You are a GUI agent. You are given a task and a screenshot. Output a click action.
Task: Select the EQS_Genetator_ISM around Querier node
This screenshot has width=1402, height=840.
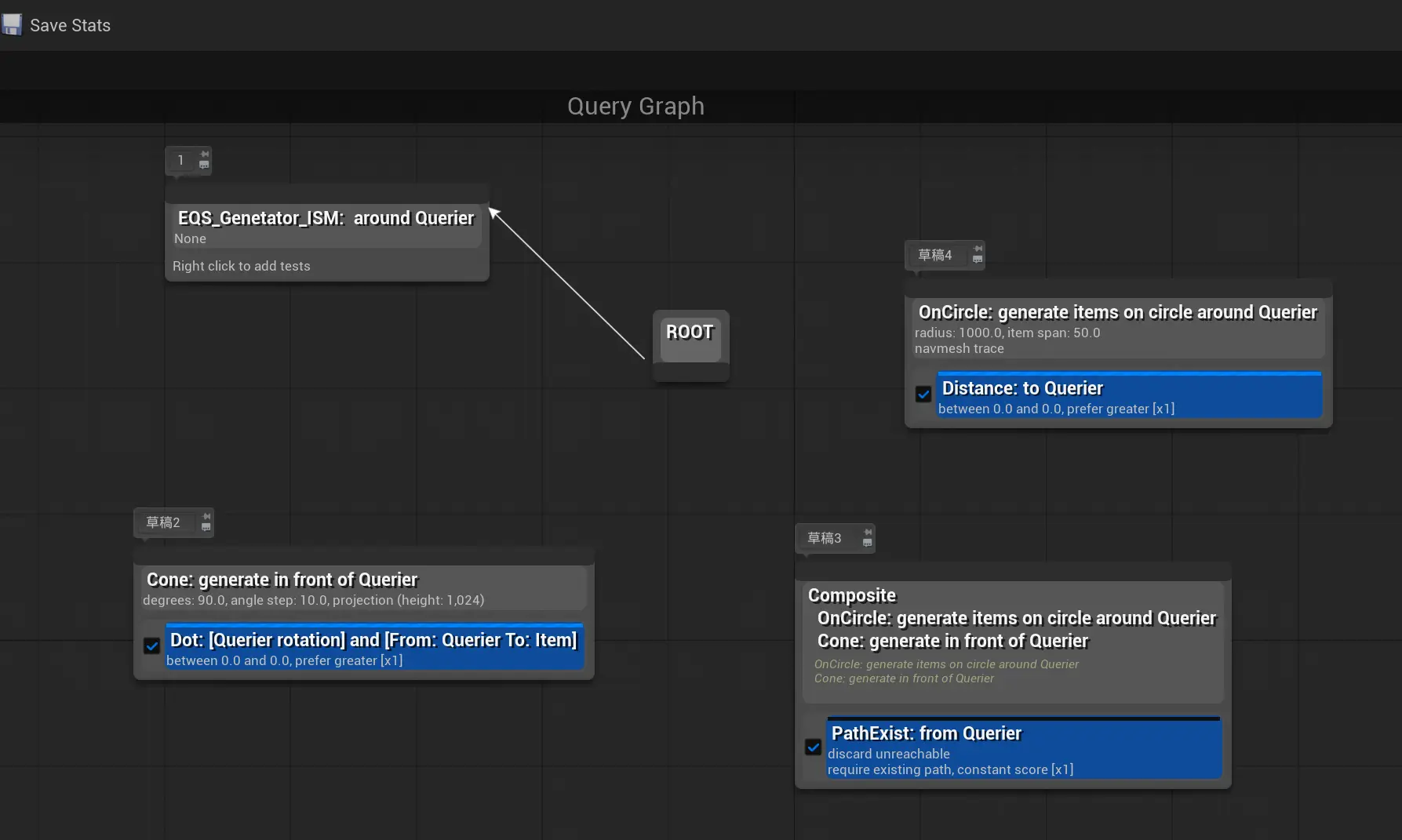tap(326, 218)
